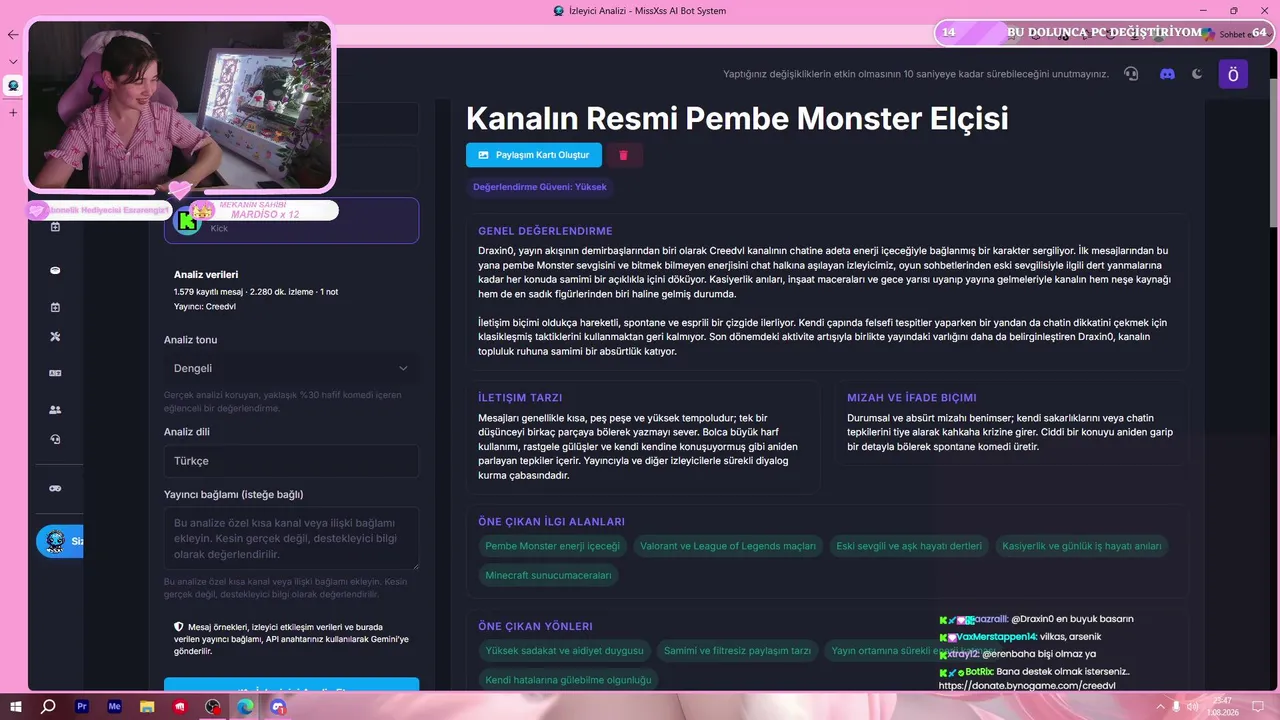
Task: Click the Değerlendirme Güveni: Yüksek badge
Action: pos(540,187)
